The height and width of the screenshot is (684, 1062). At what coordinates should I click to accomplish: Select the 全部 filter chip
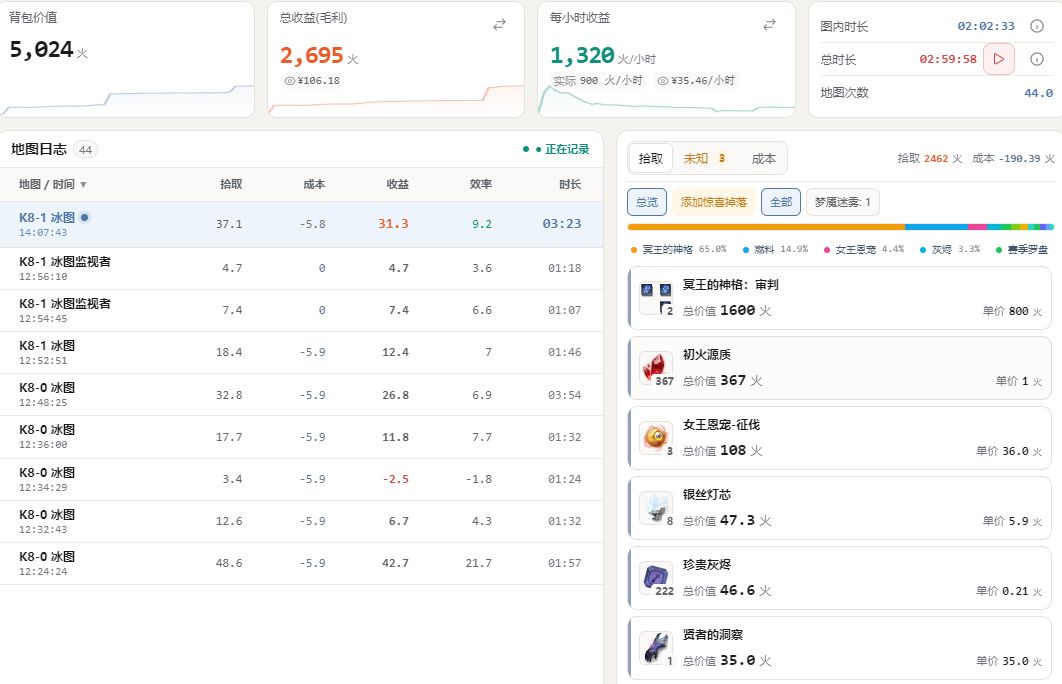click(x=781, y=202)
